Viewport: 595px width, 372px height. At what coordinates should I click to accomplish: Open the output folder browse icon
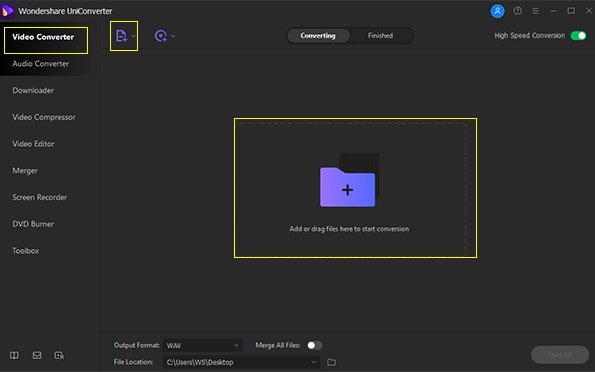(331, 362)
